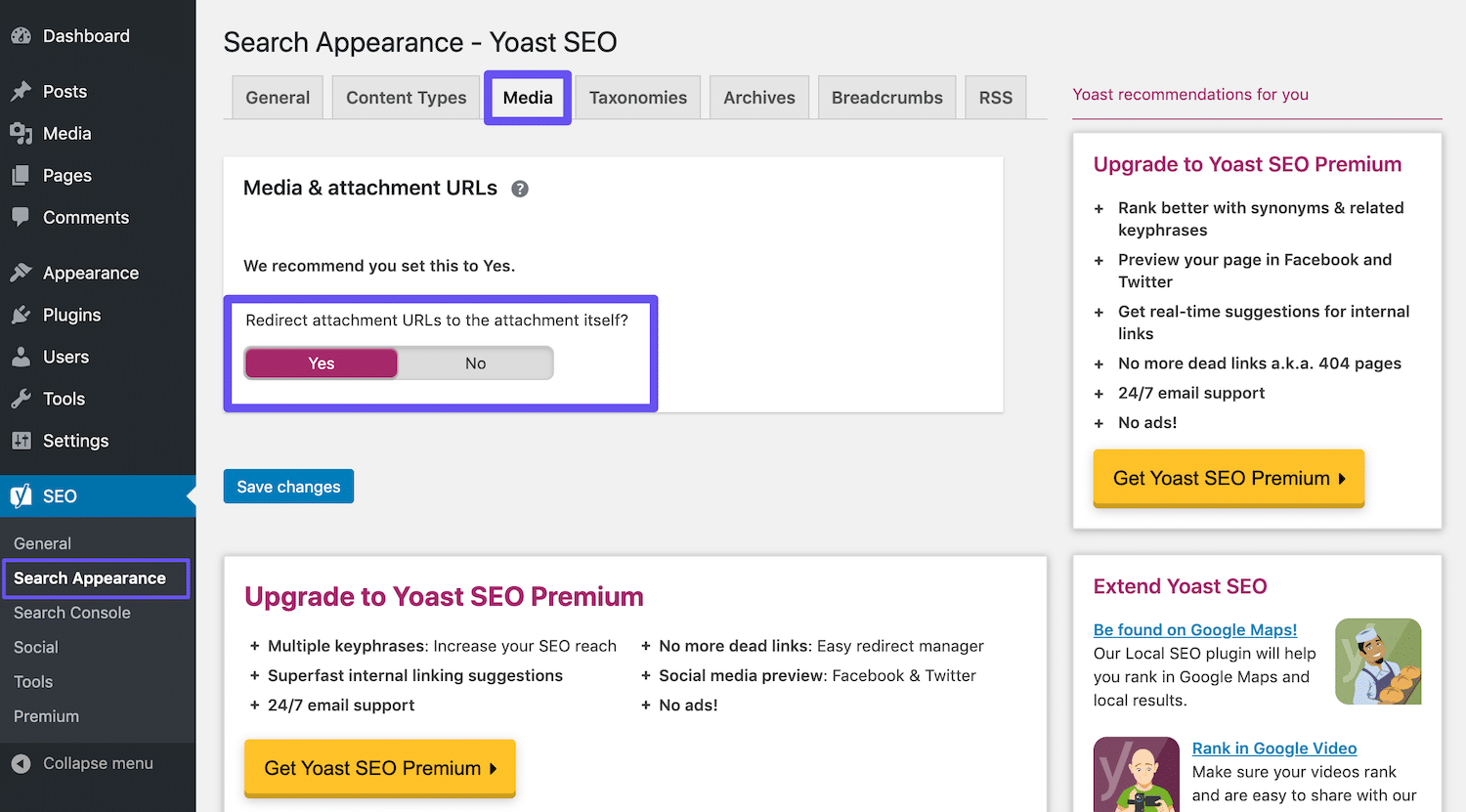This screenshot has width=1466, height=812.
Task: Open the Dashboard from the sidebar
Action: coord(22,35)
